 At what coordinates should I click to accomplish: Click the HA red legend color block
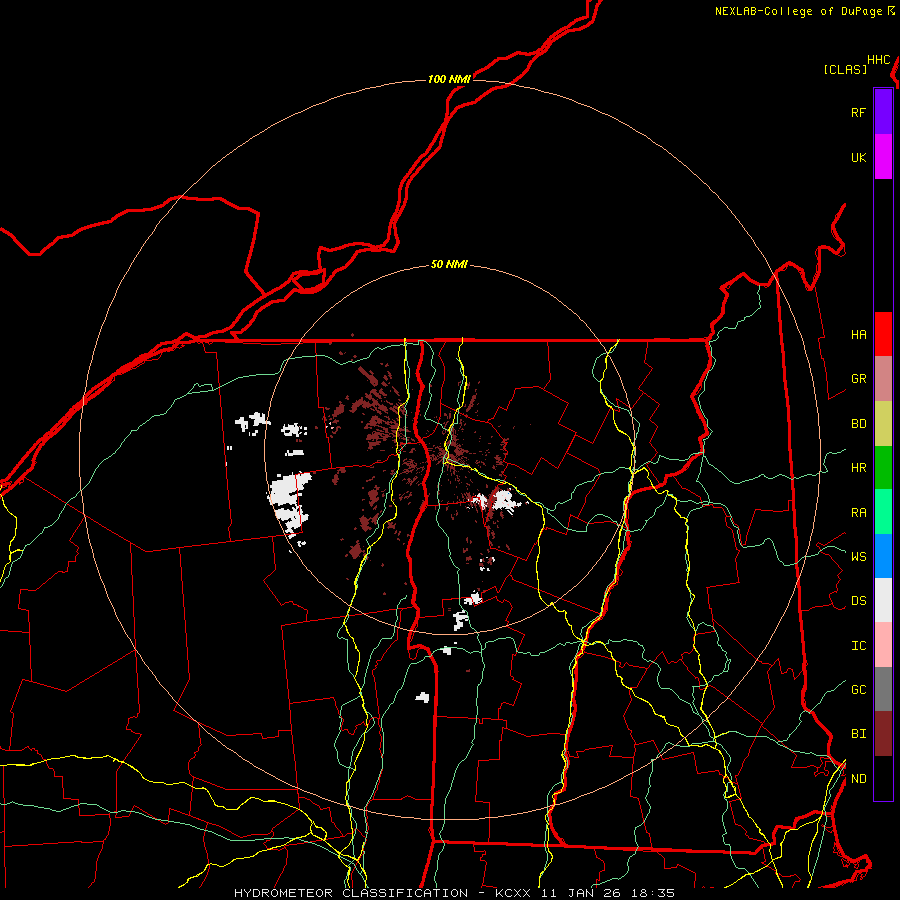pos(883,334)
